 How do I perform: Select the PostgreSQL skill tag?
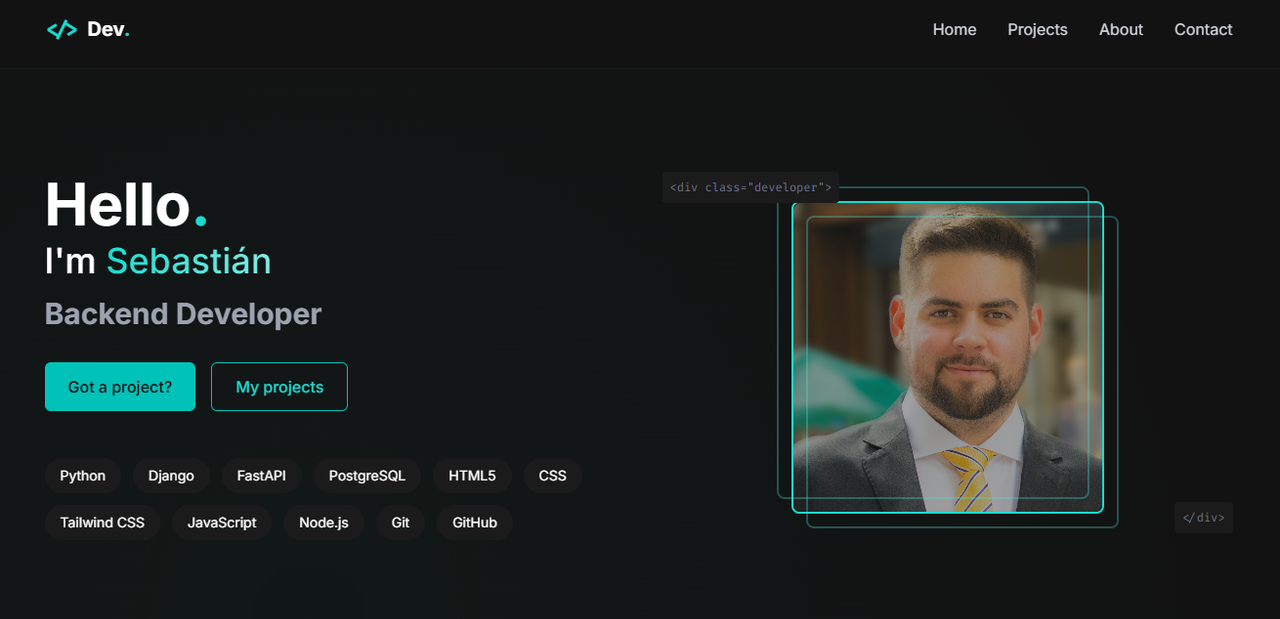point(367,476)
